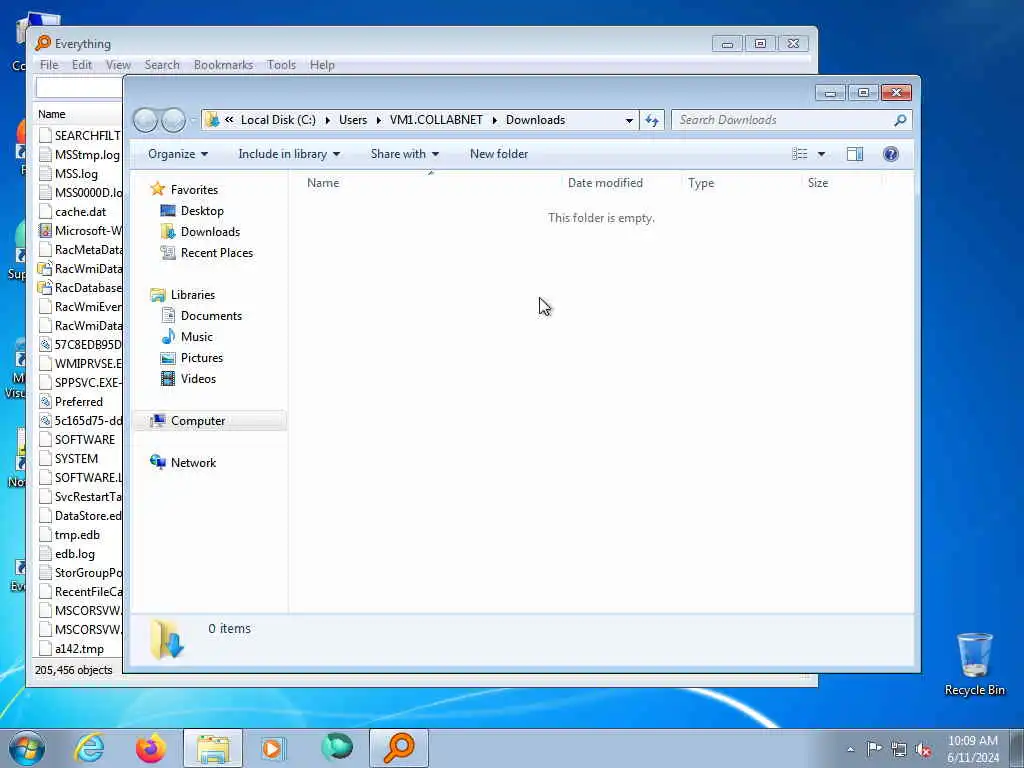Select SYSTEM entry in Everything list
Image resolution: width=1024 pixels, height=768 pixels.
click(76, 458)
